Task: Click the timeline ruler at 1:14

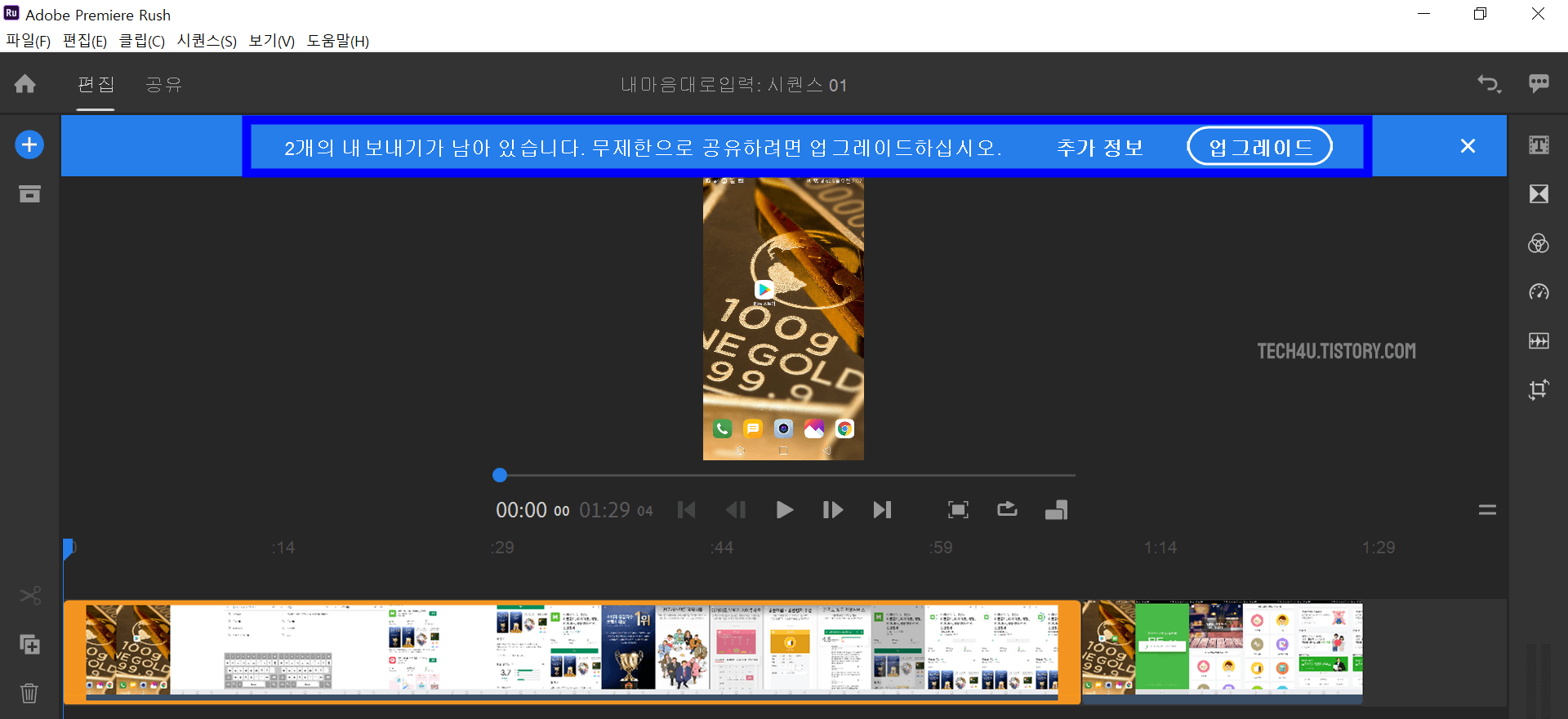Action: 1160,548
